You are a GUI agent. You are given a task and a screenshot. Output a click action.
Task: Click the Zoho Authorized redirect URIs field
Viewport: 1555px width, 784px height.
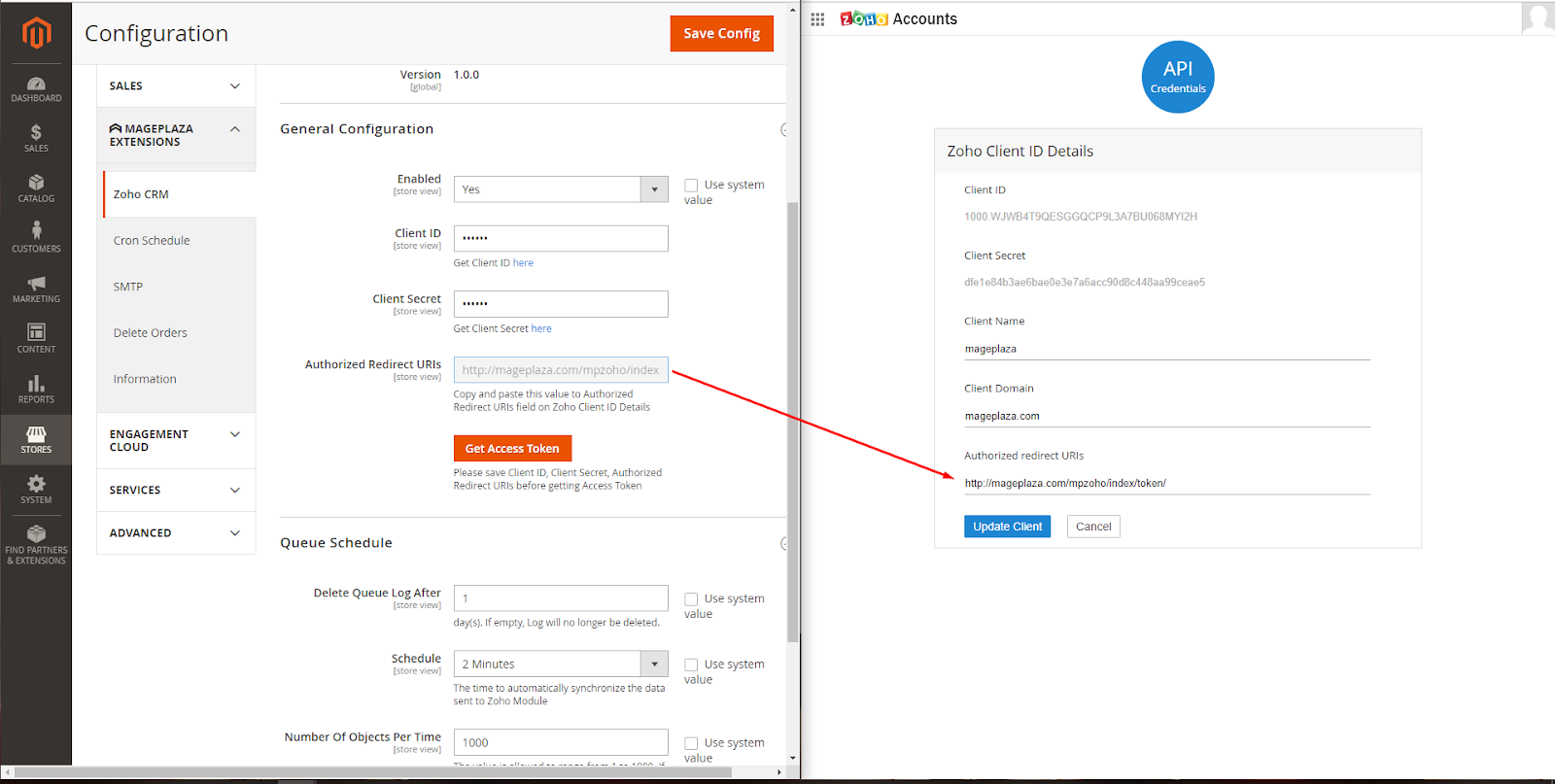click(x=1167, y=483)
